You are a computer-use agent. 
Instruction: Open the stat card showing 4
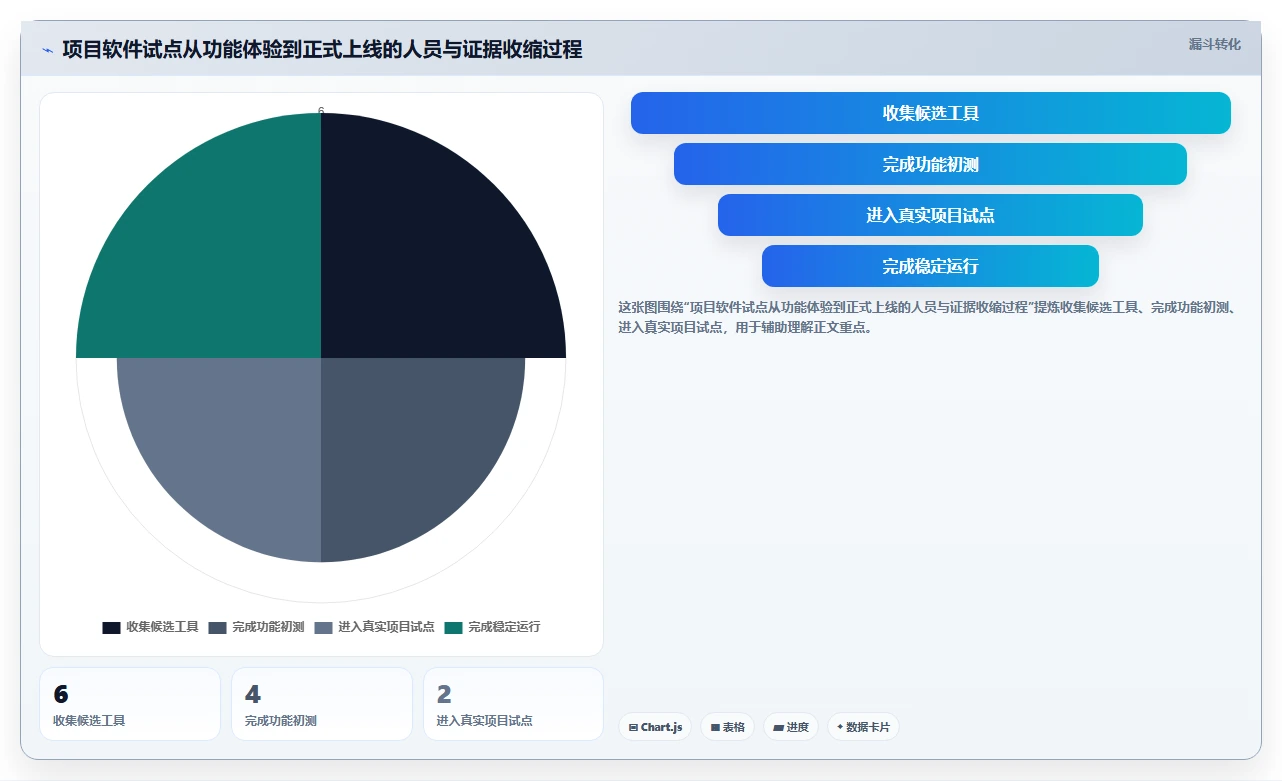tap(322, 704)
